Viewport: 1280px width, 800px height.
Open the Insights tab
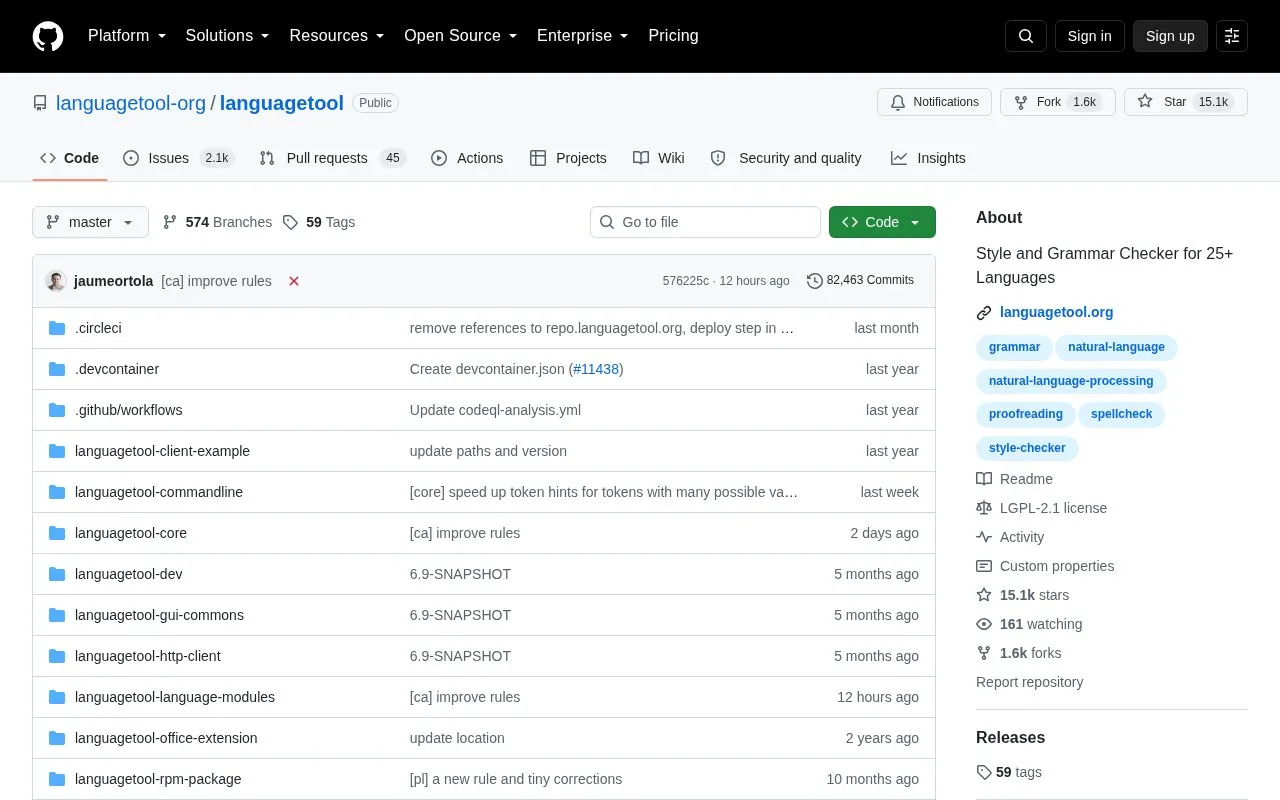pyautogui.click(x=928, y=158)
